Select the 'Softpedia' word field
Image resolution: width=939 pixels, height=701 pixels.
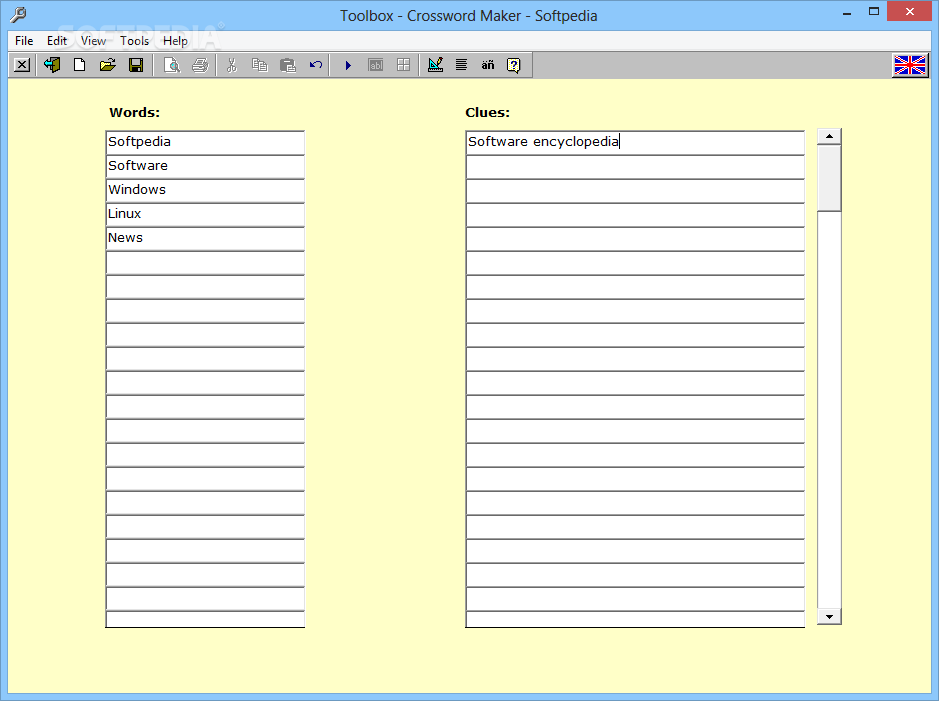click(x=205, y=142)
